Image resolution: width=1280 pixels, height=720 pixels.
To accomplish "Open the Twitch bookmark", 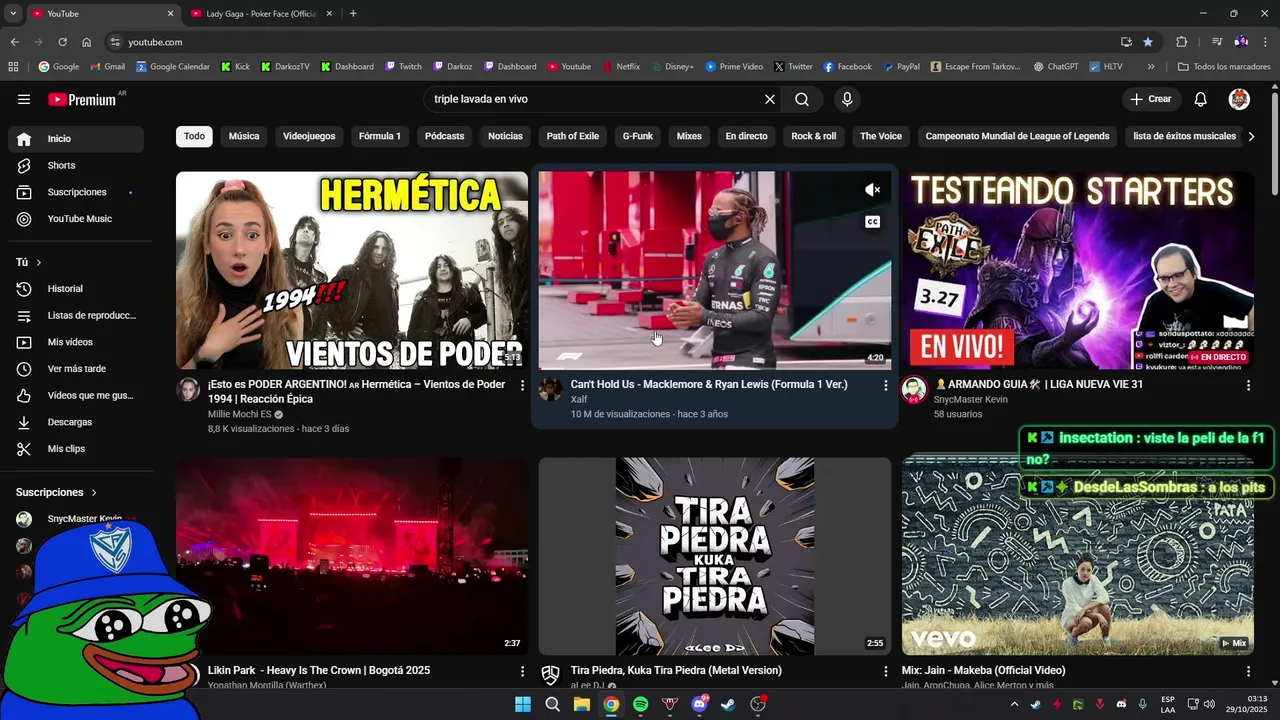I will 404,67.
